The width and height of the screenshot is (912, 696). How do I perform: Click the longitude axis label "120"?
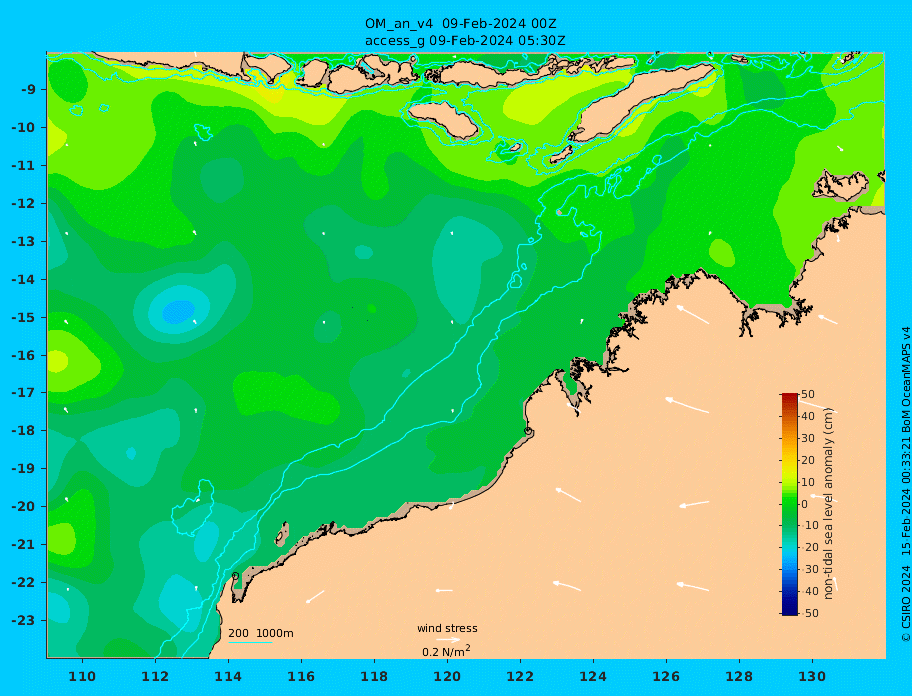[x=447, y=676]
